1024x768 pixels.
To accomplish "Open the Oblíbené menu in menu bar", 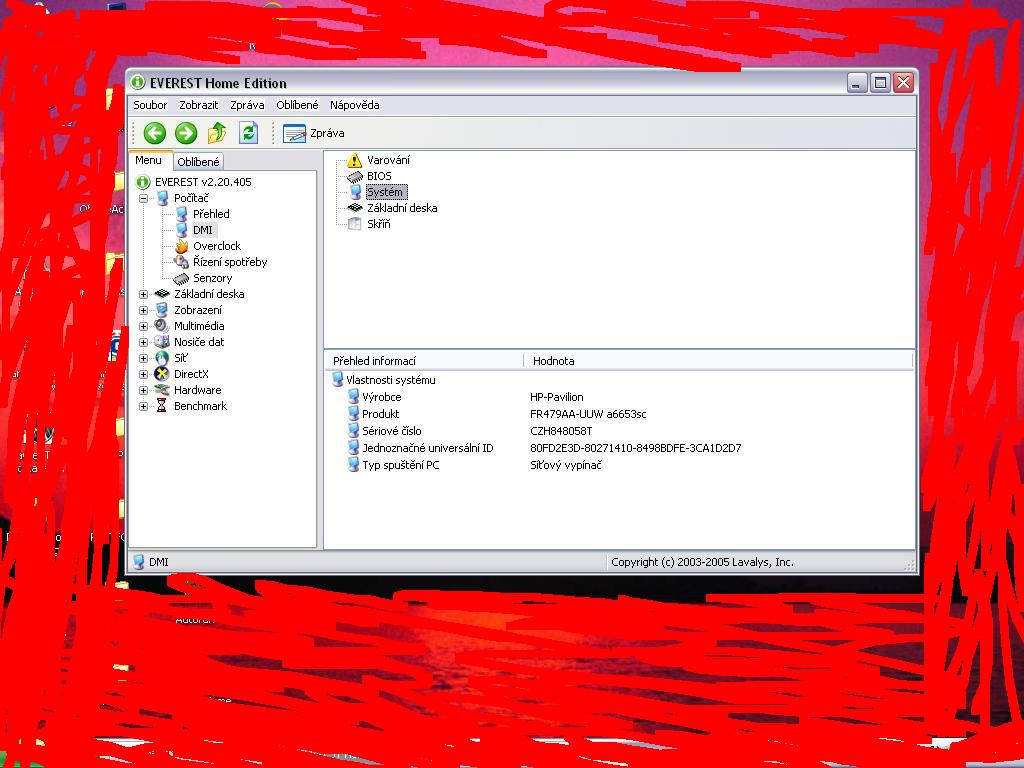I will (297, 105).
